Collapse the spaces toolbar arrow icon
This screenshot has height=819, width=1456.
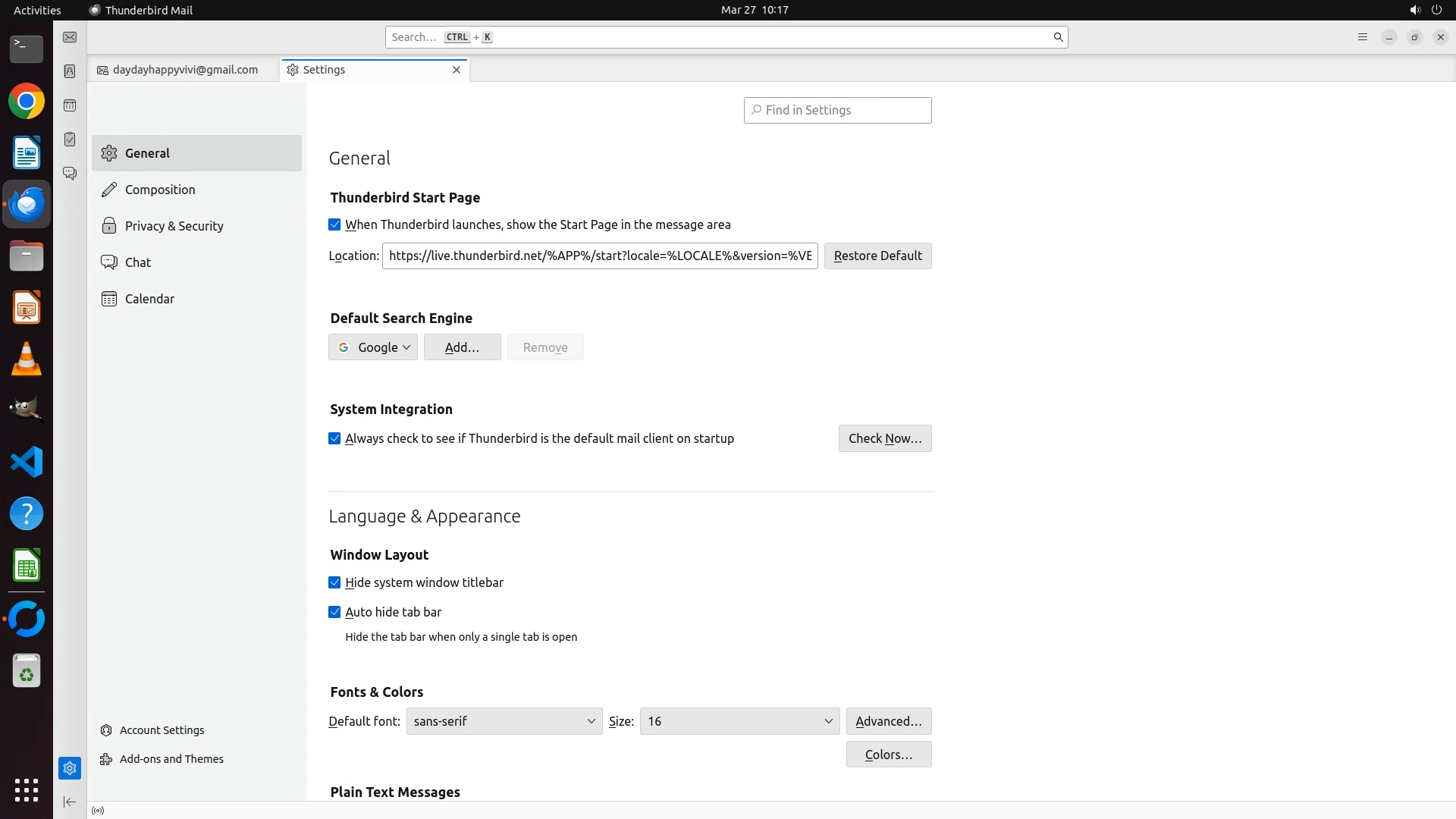pyautogui.click(x=70, y=802)
